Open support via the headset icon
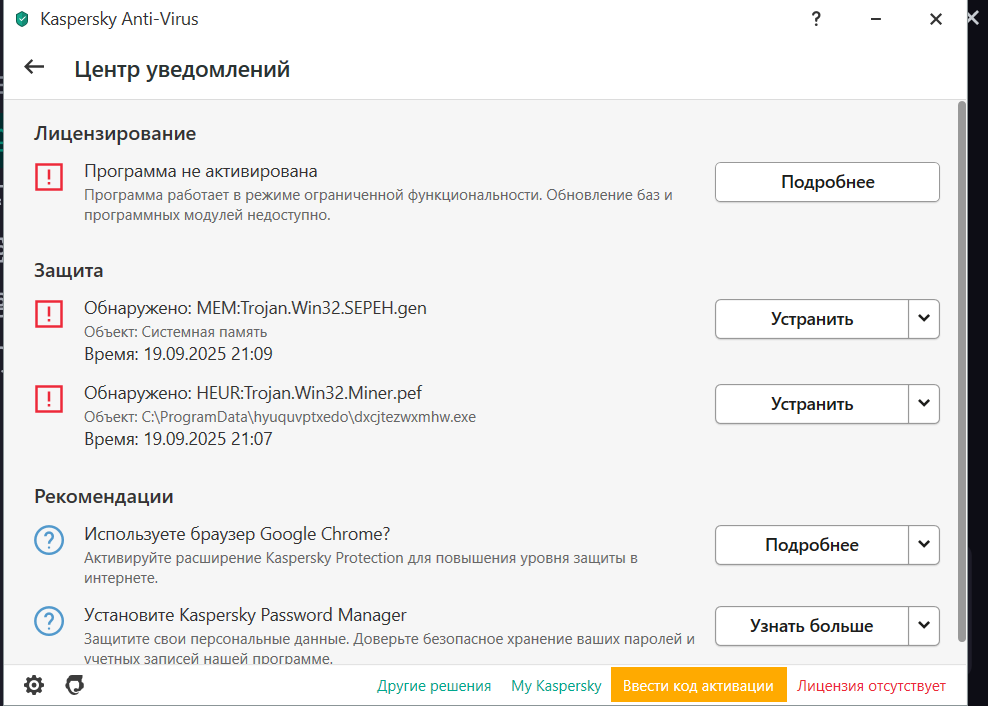This screenshot has width=988, height=706. (74, 685)
